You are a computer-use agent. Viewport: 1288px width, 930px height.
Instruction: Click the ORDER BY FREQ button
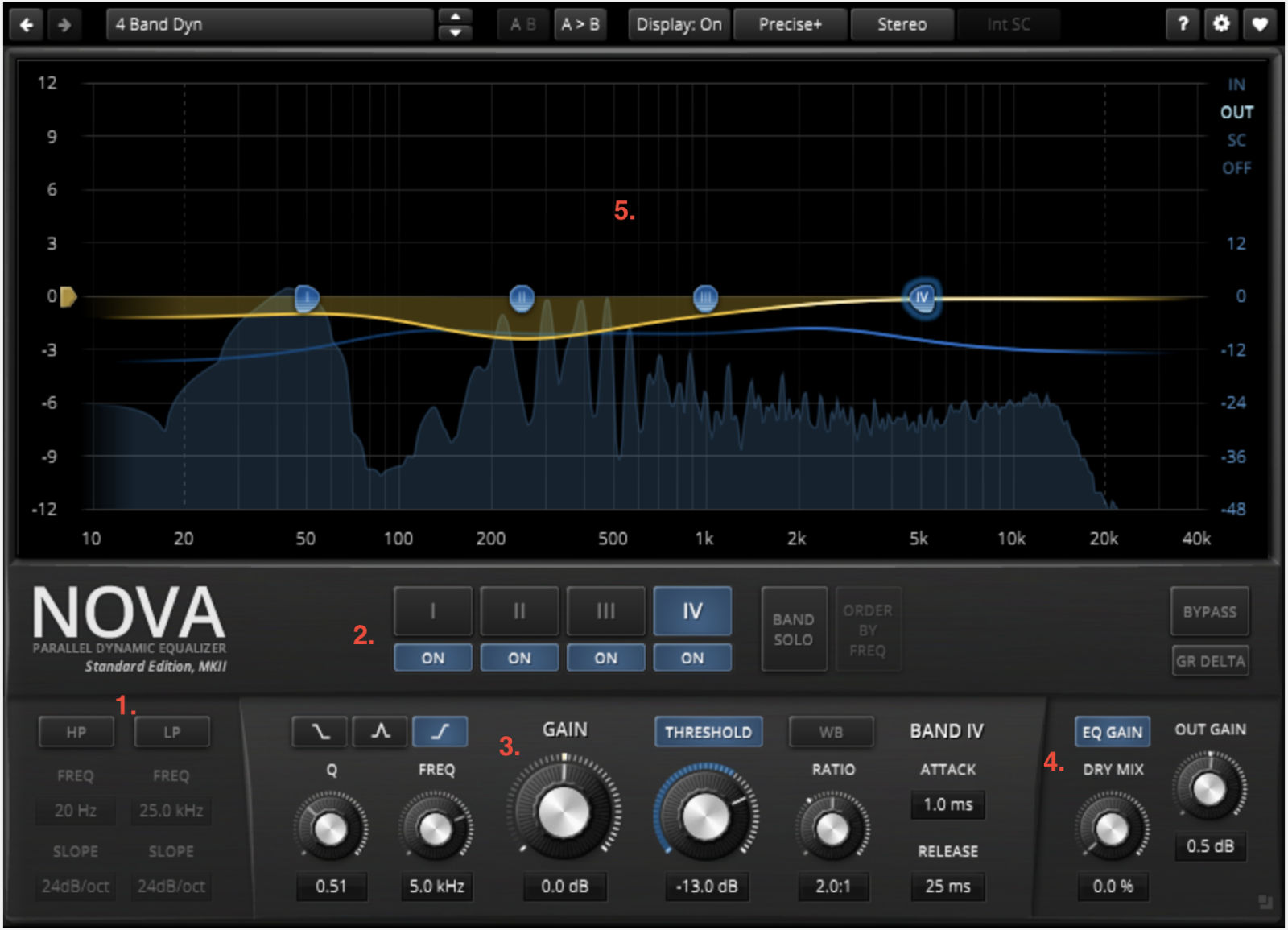pos(867,629)
